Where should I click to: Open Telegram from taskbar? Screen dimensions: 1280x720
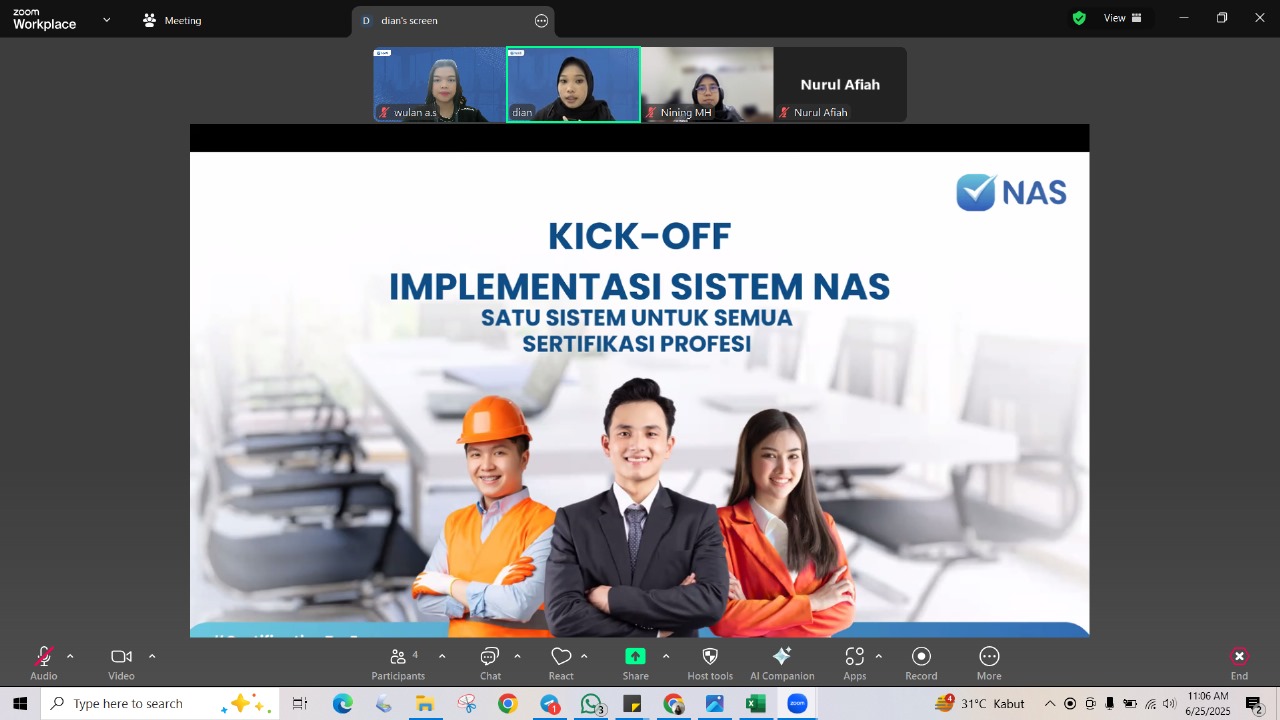coord(550,704)
